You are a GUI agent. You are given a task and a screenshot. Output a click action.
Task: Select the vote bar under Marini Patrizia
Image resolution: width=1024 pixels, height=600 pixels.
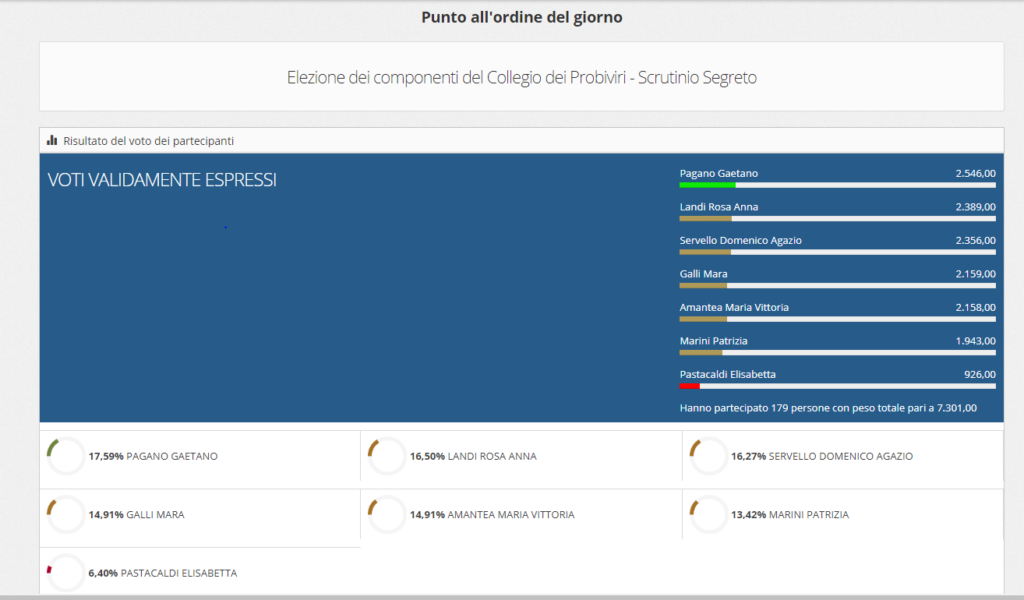[x=837, y=352]
